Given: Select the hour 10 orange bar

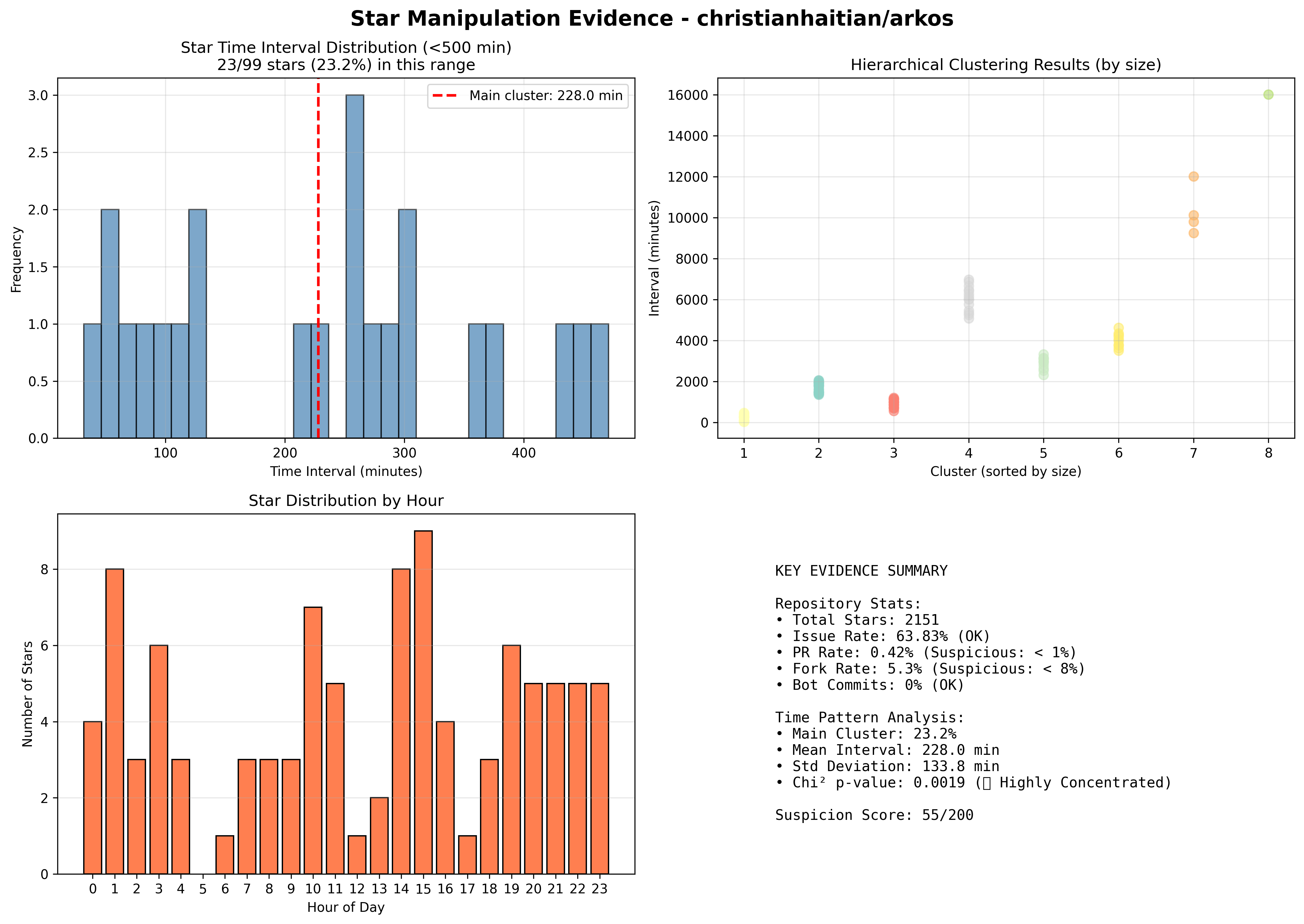Looking at the screenshot, I should (x=313, y=740).
